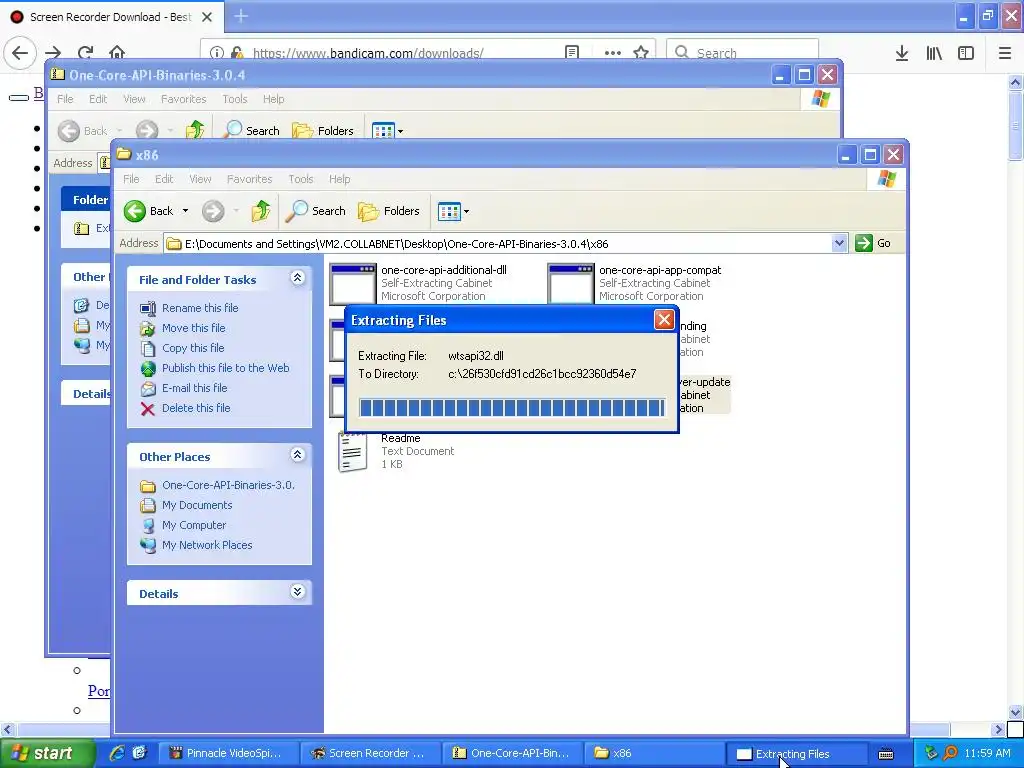Click Internet Explorer quick launch icon
The height and width of the screenshot is (768, 1024).
coord(117,753)
